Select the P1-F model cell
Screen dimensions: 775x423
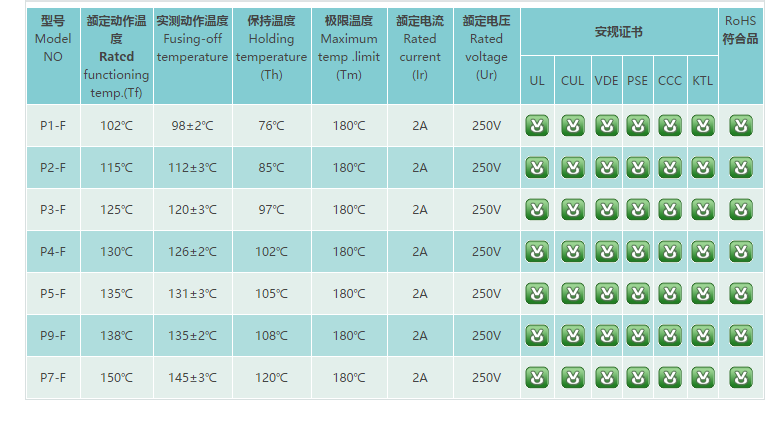click(53, 125)
